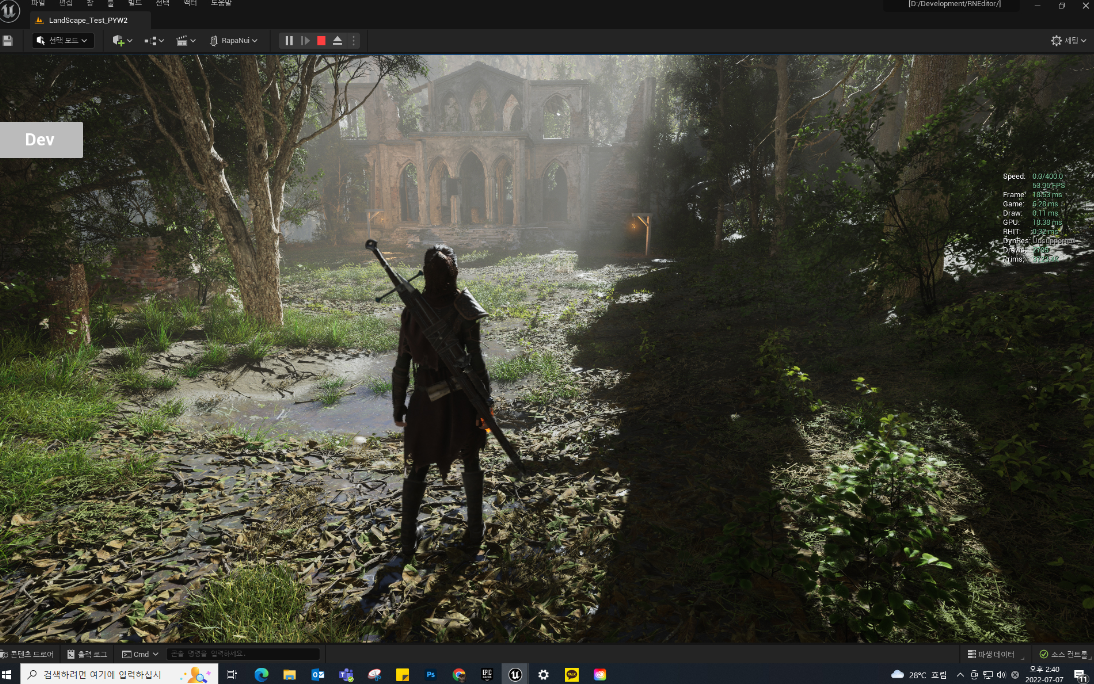Image resolution: width=1094 pixels, height=684 pixels.
Task: Open Task View from the taskbar
Action: click(232, 674)
